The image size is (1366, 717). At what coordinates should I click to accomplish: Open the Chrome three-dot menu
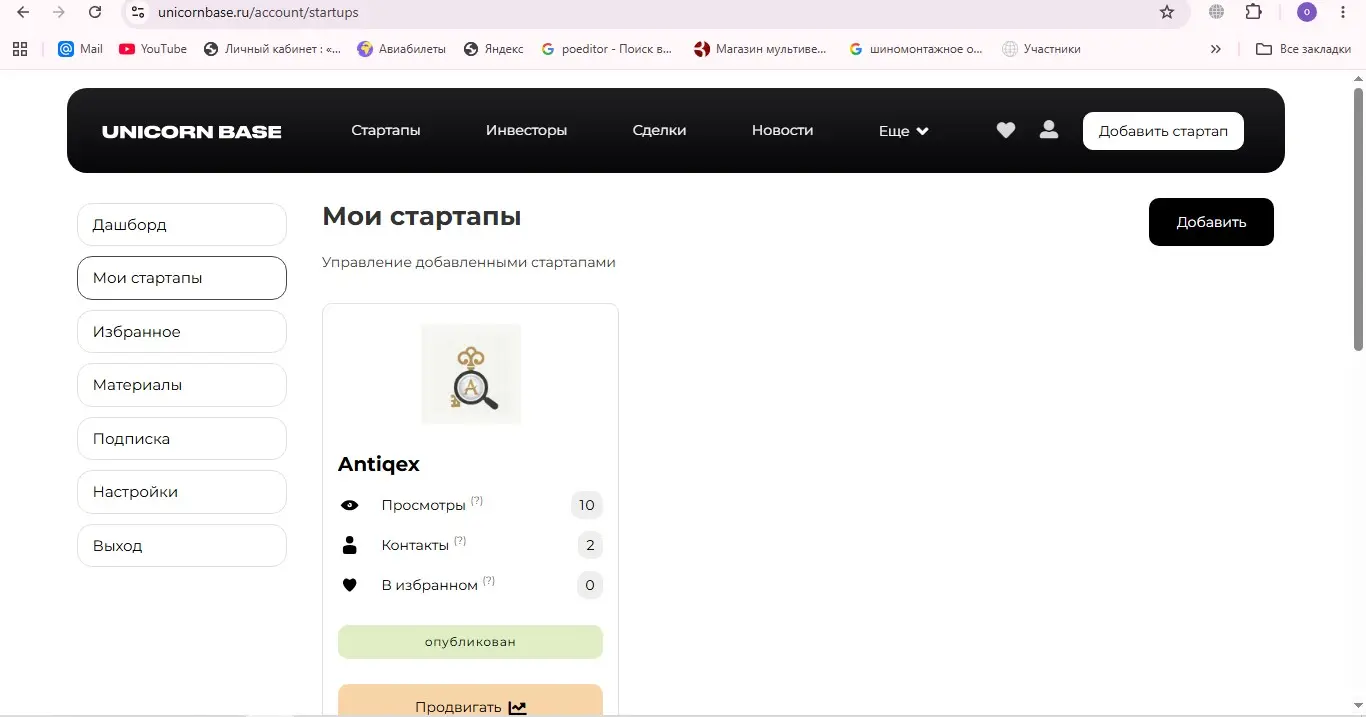point(1343,12)
